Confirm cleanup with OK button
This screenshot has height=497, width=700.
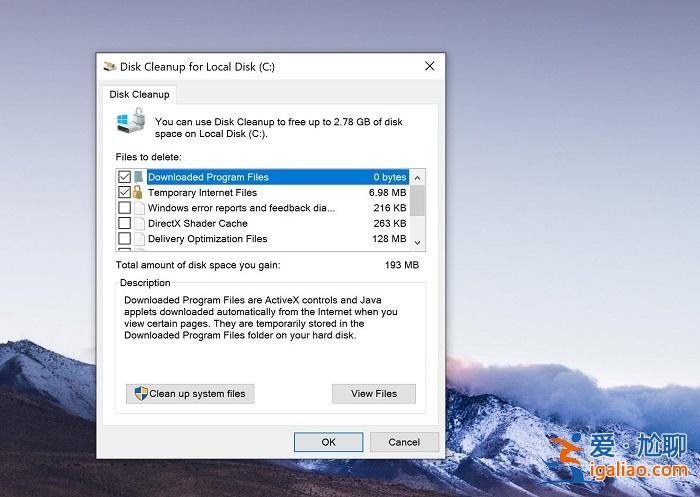(328, 441)
